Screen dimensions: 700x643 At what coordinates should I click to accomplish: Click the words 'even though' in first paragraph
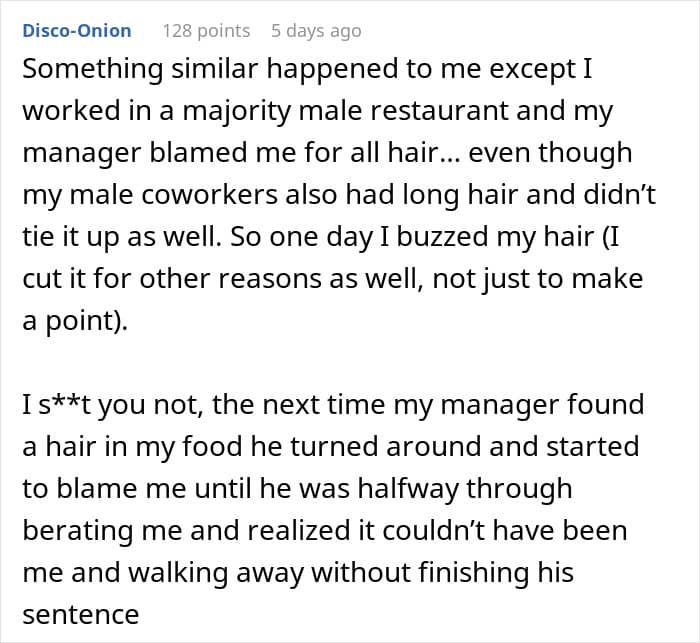(x=550, y=153)
